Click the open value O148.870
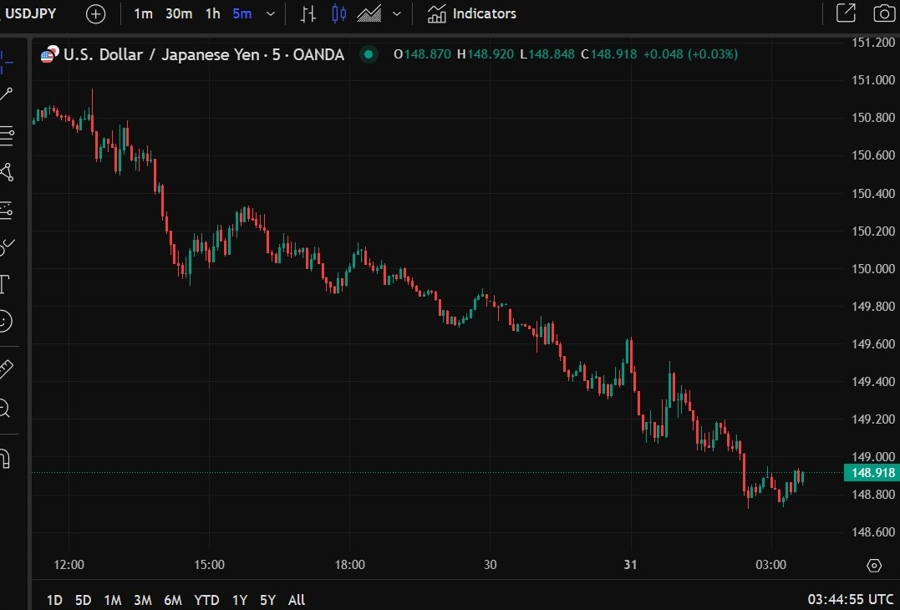This screenshot has width=900, height=610. pyautogui.click(x=422, y=55)
